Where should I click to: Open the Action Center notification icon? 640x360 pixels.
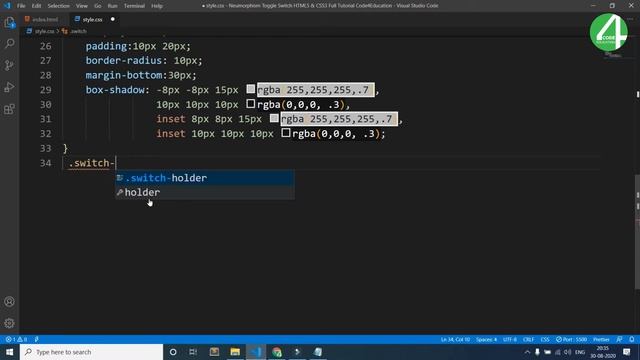627,352
